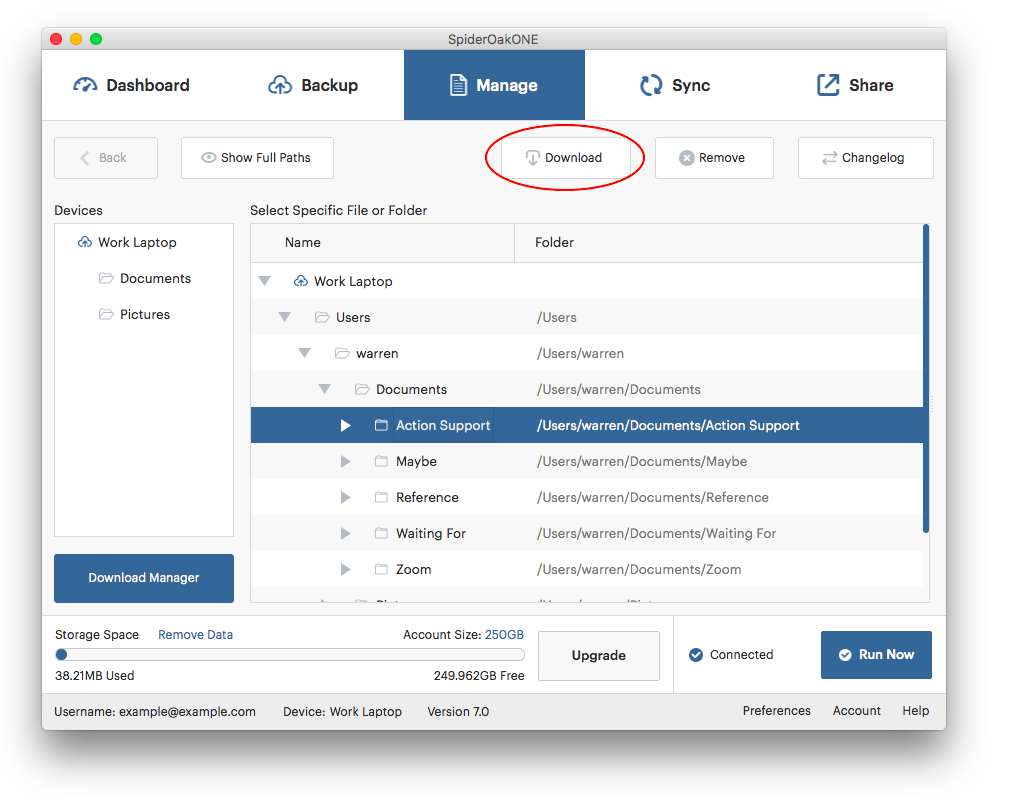Switch to the Manage tab
The width and height of the screenshot is (1013, 800).
[494, 85]
